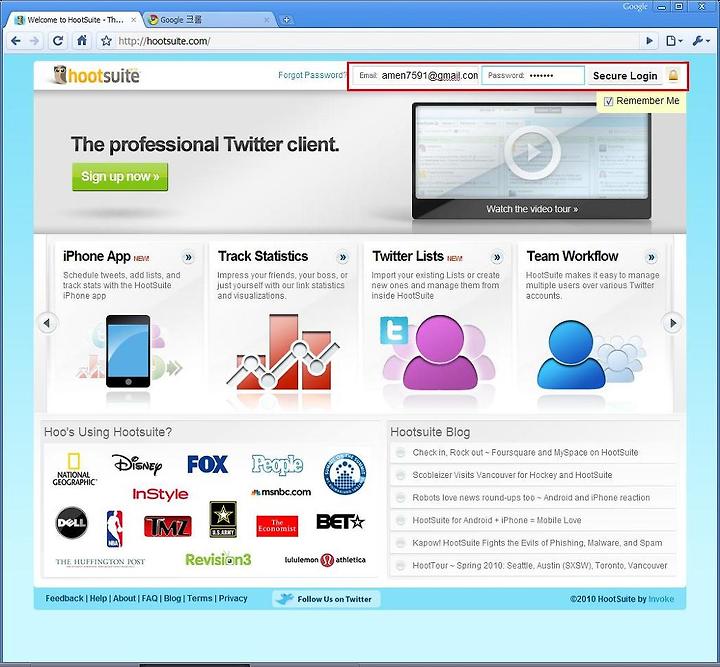Open the Invoke link in the footer

[x=661, y=599]
